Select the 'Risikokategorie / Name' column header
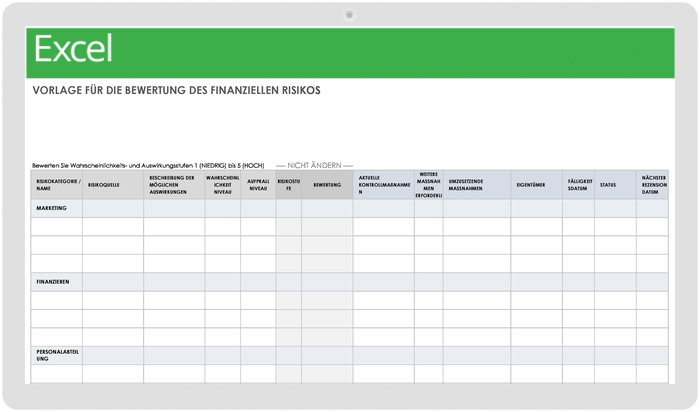 pos(57,185)
